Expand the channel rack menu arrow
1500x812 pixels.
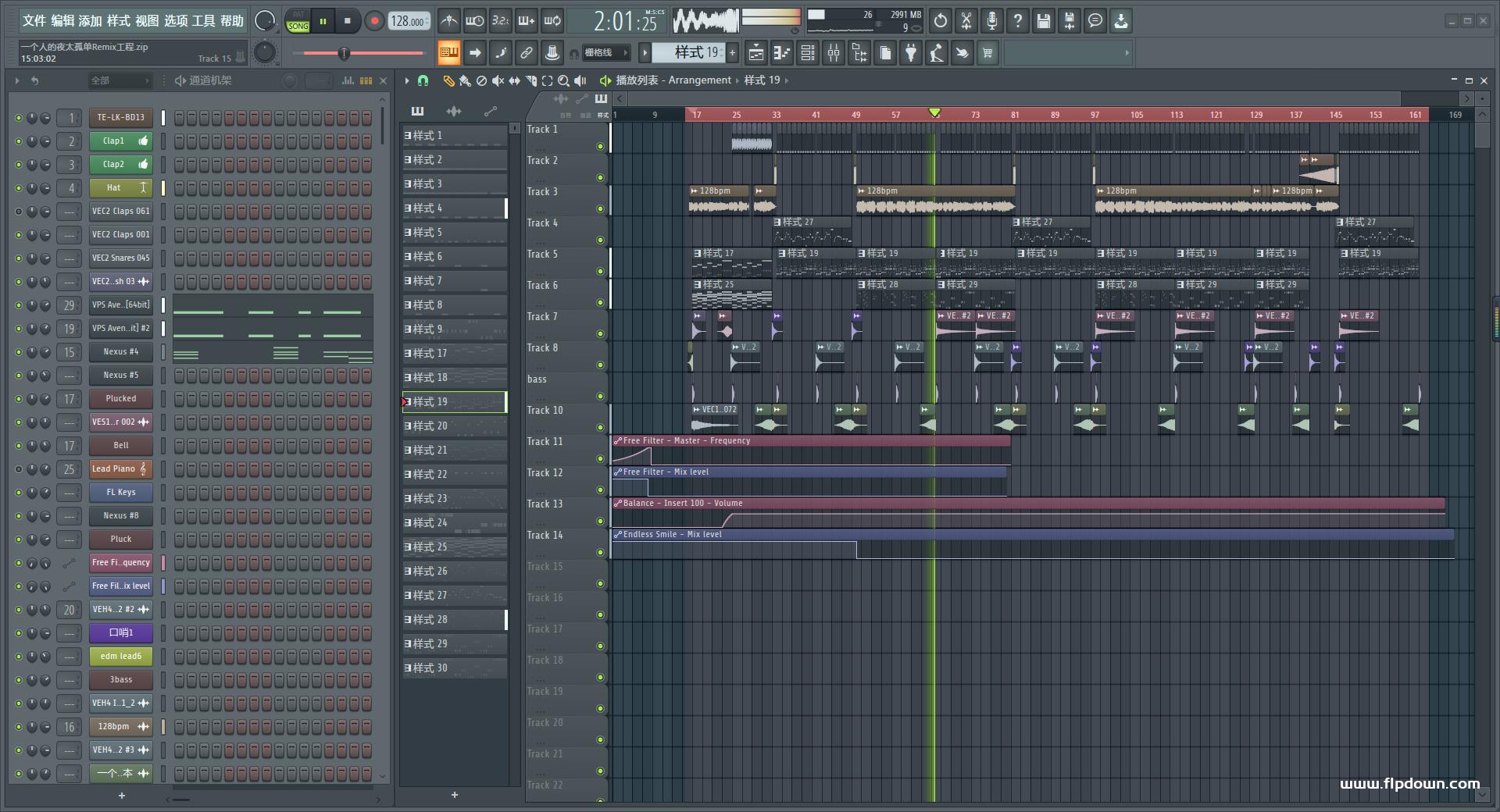[17, 80]
